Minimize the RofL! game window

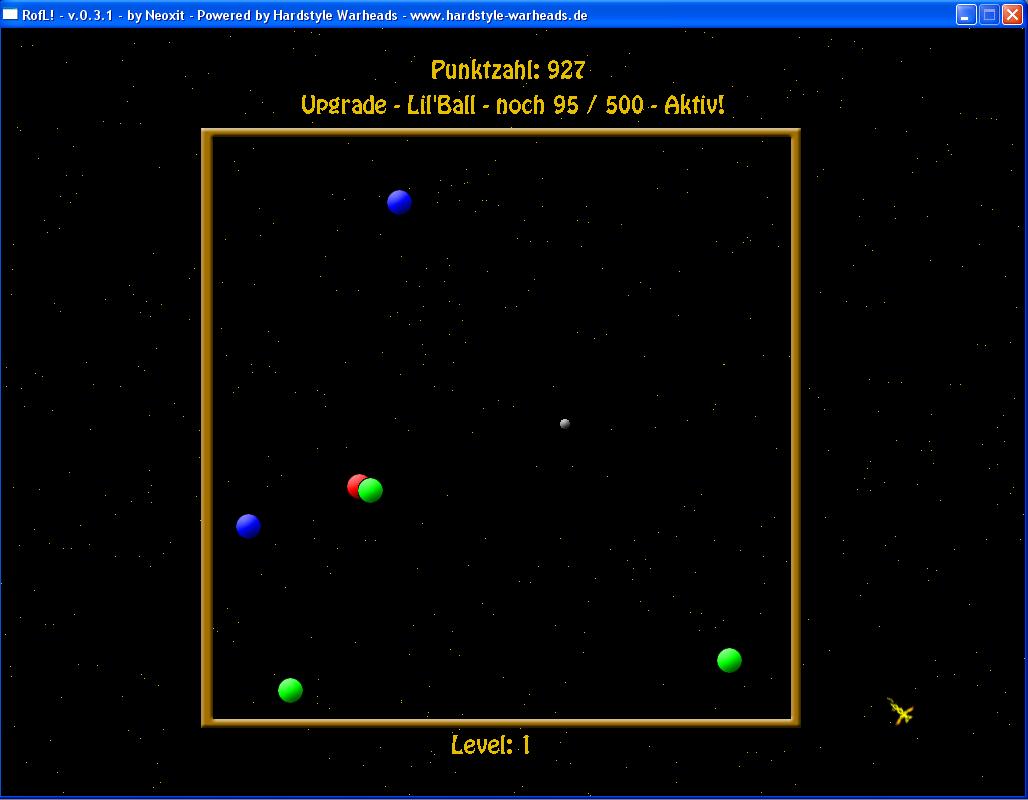[965, 14]
